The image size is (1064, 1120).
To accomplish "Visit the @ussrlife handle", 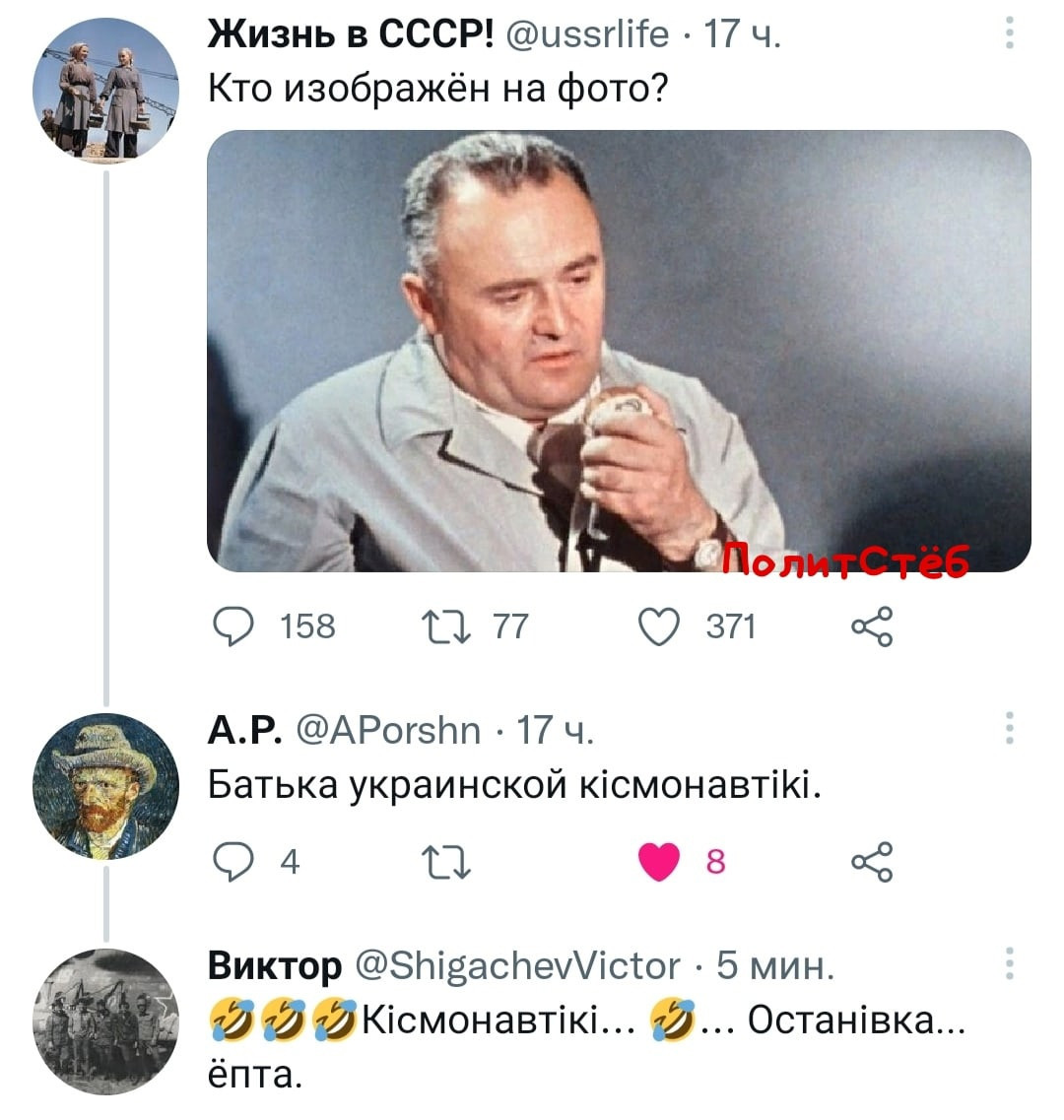I will [x=587, y=33].
